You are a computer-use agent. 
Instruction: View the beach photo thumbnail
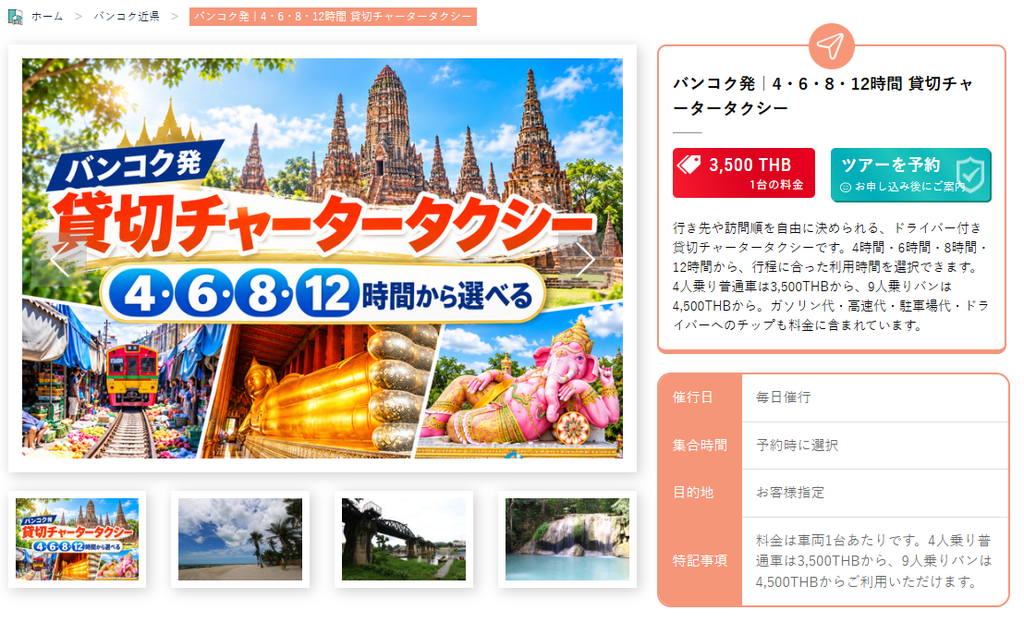click(240, 539)
